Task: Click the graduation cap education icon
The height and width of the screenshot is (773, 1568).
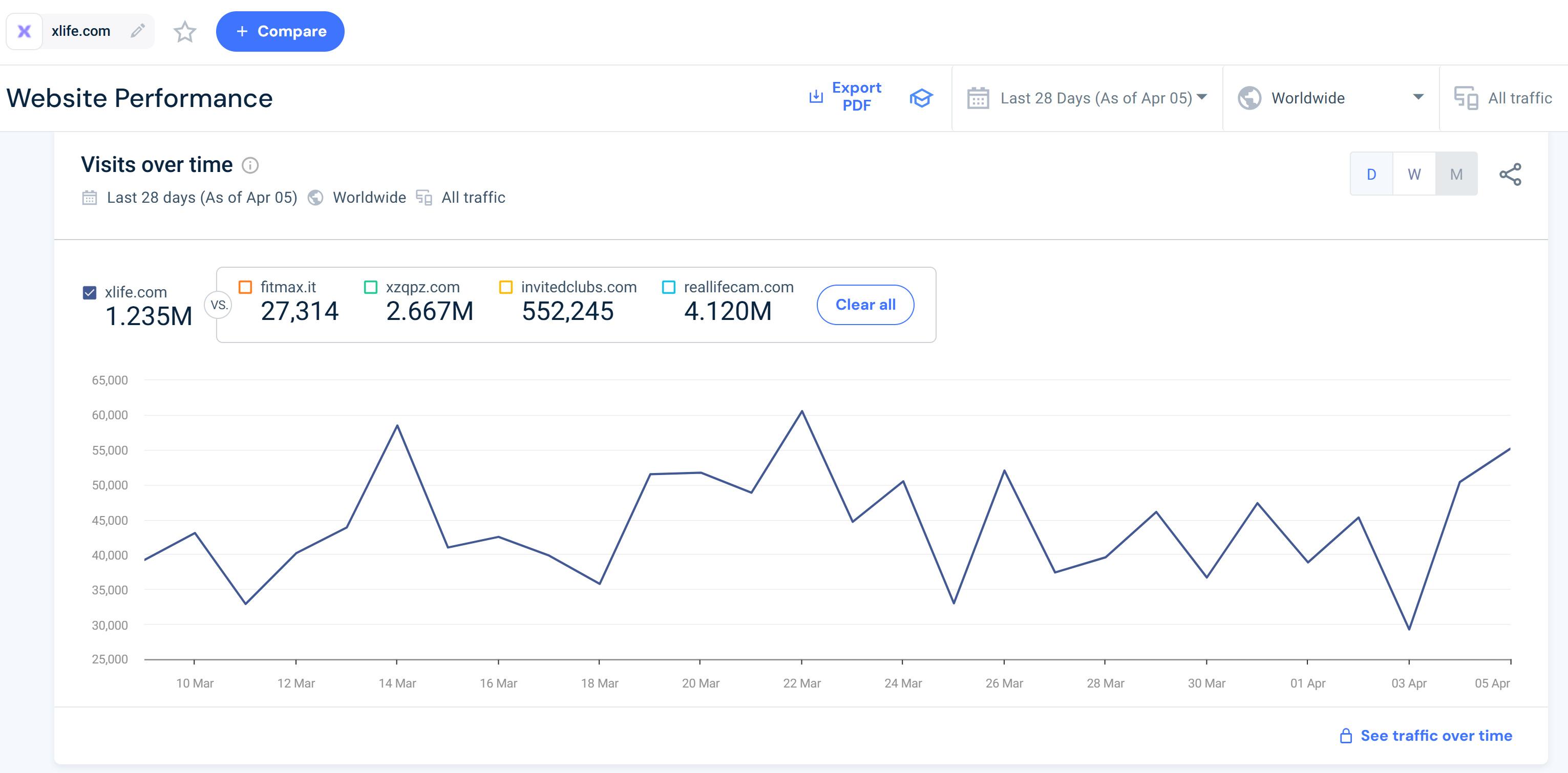Action: 921,98
